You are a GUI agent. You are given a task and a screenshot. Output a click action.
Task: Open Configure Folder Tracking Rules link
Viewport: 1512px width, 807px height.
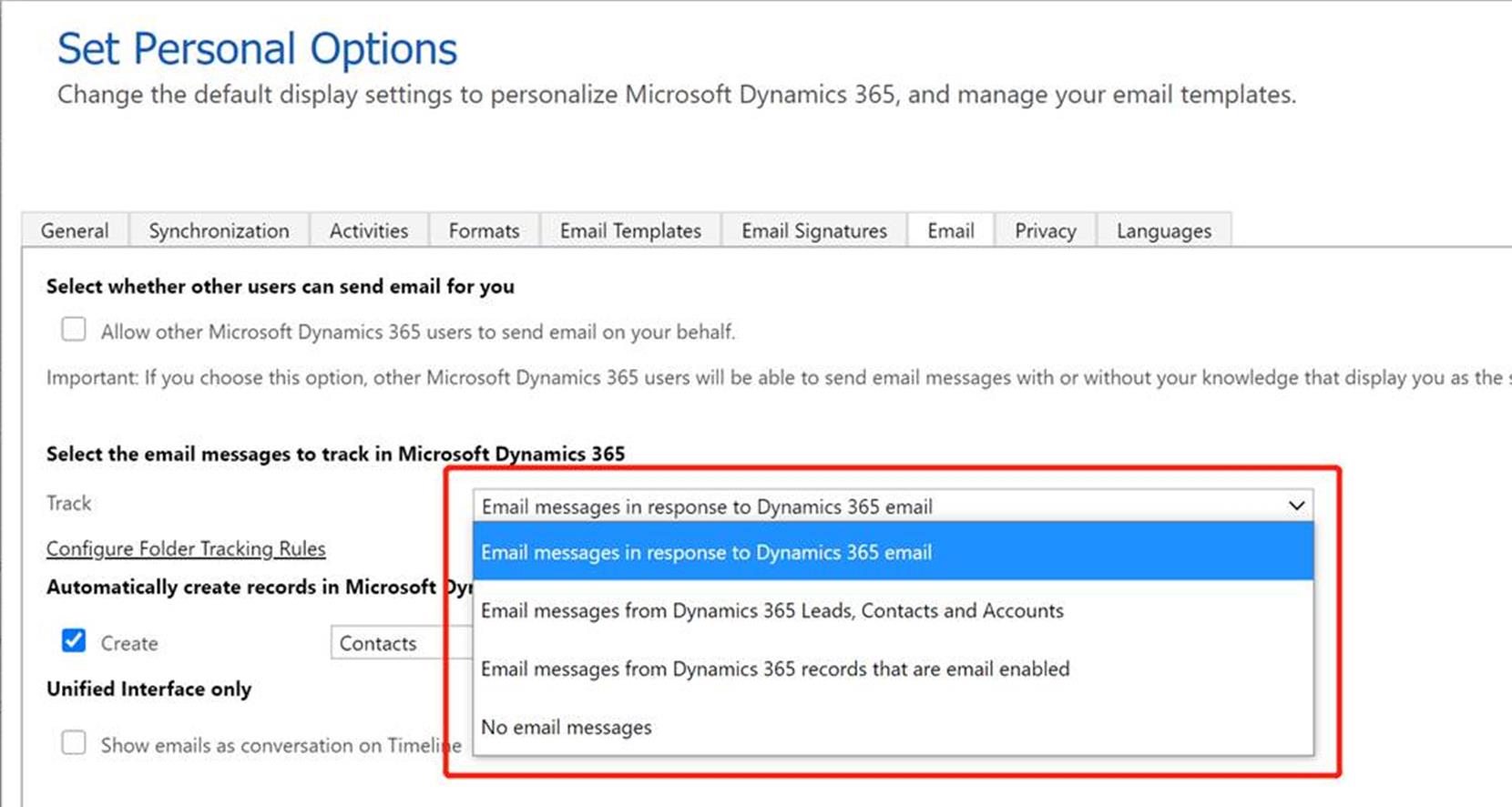(x=186, y=548)
